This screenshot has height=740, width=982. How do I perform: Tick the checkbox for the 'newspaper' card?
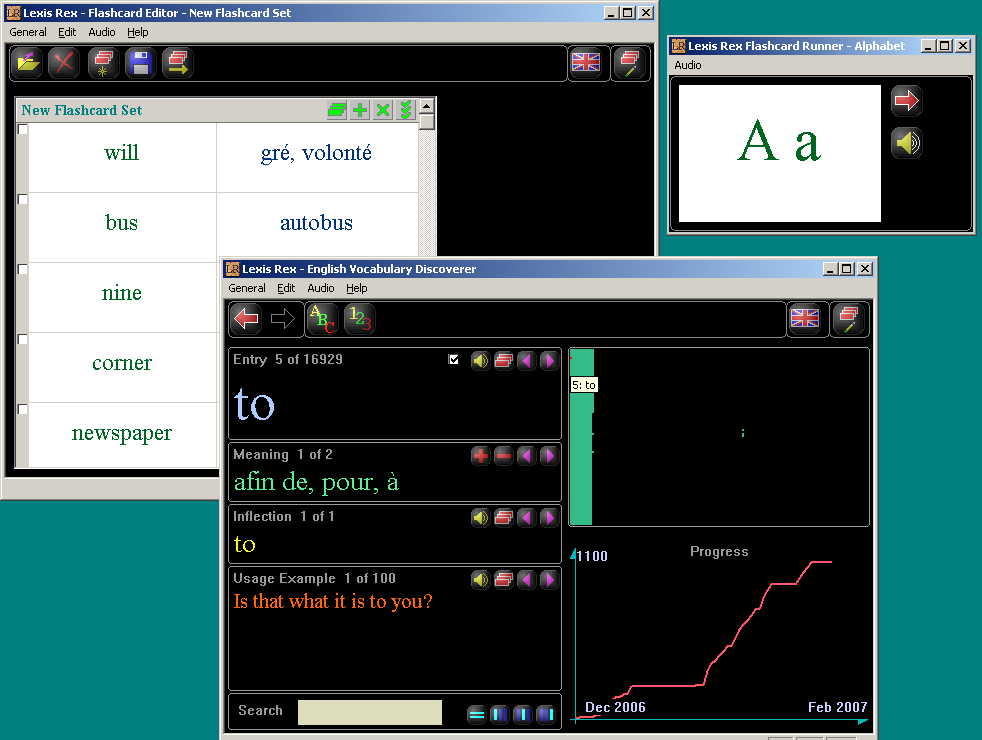[23, 410]
